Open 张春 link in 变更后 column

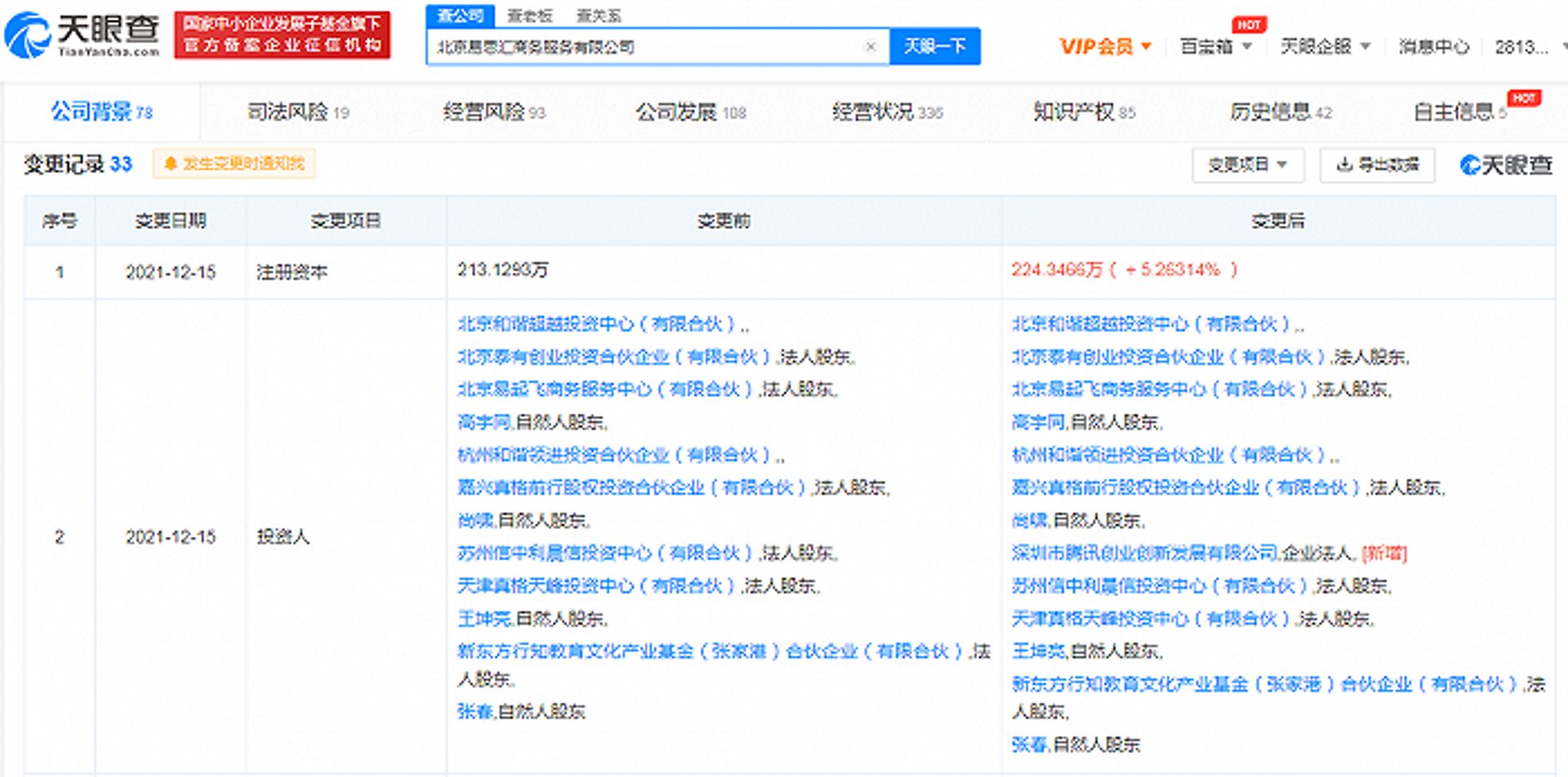click(x=1030, y=744)
